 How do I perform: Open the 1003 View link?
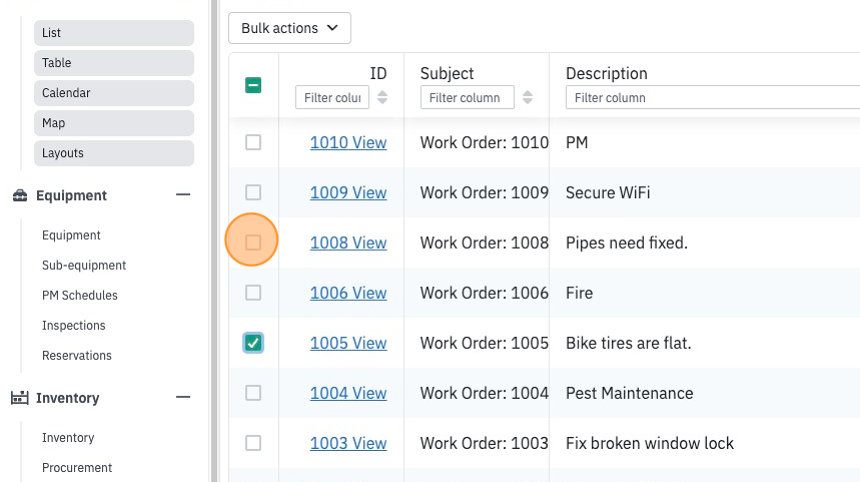[x=348, y=443]
